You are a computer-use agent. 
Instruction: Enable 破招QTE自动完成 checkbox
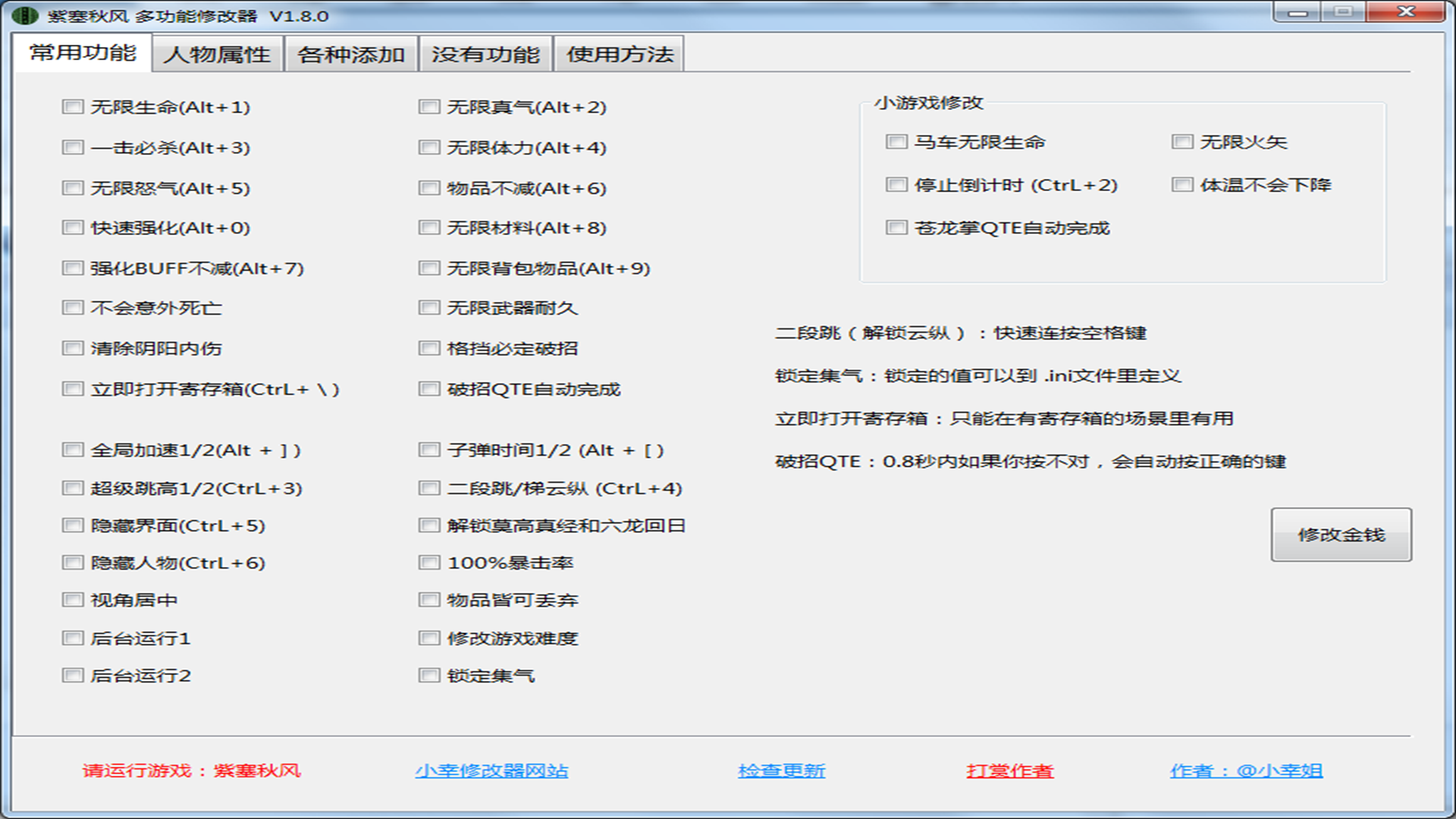(x=429, y=389)
